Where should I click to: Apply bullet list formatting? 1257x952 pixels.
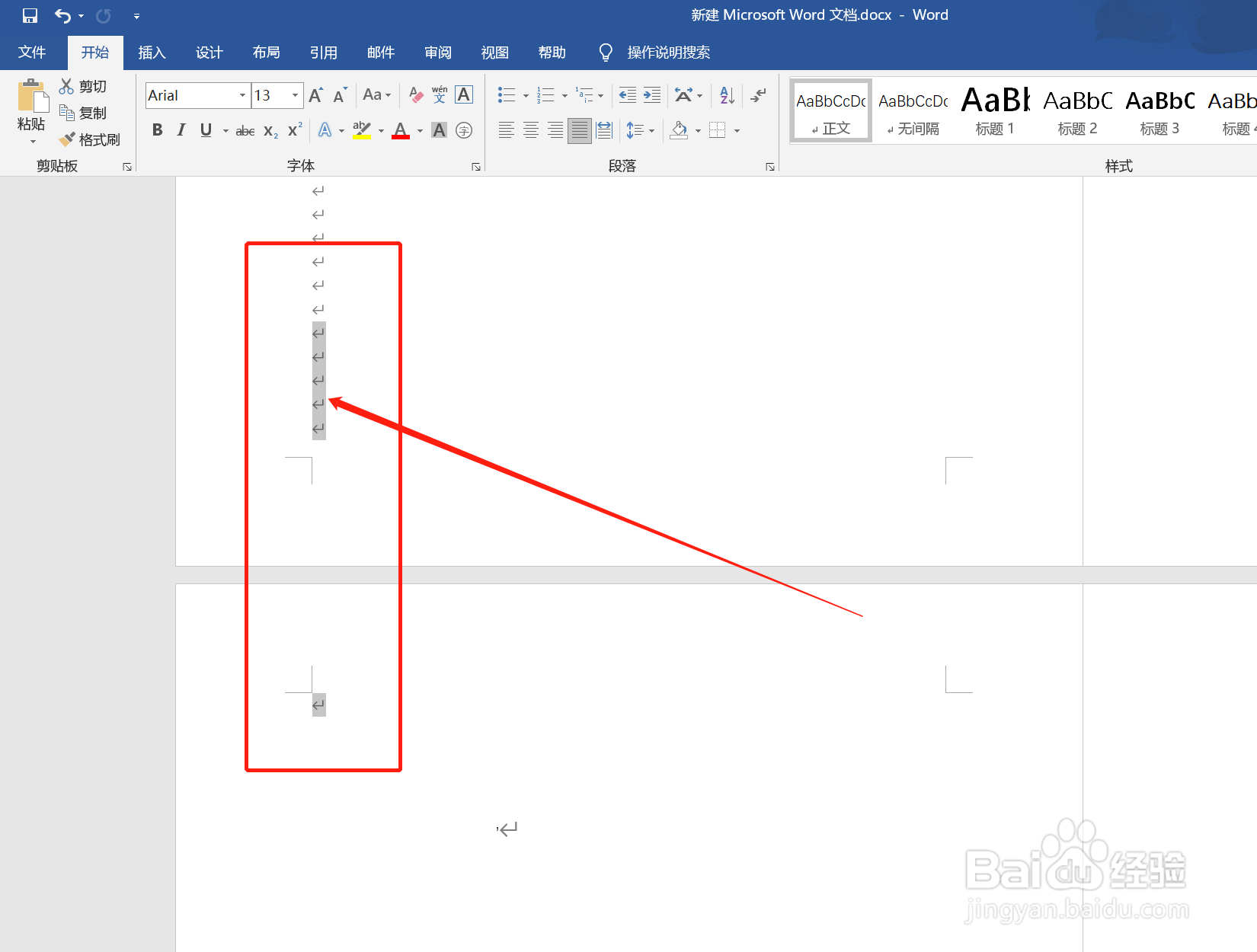pyautogui.click(x=507, y=95)
